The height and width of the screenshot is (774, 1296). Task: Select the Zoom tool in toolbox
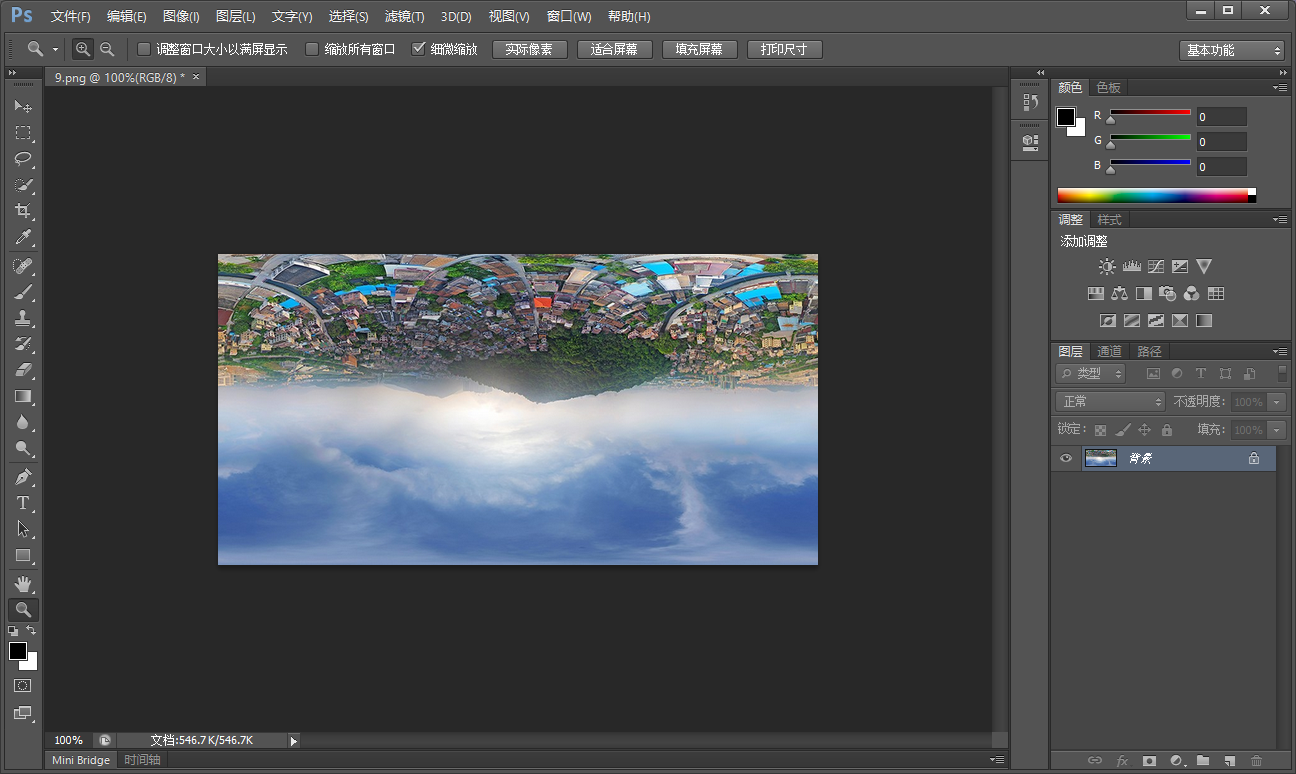pyautogui.click(x=23, y=610)
